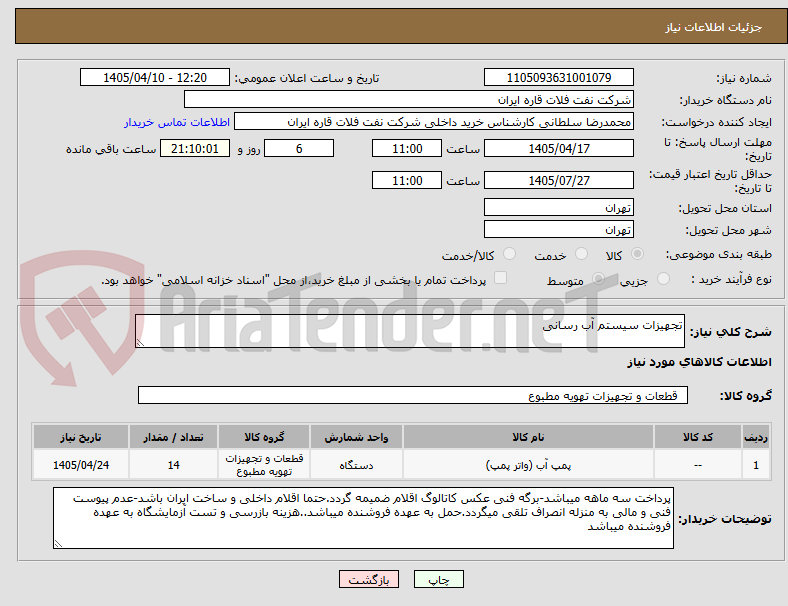Click the delivery province field تهران
Screen dimensions: 788x606
(558, 207)
